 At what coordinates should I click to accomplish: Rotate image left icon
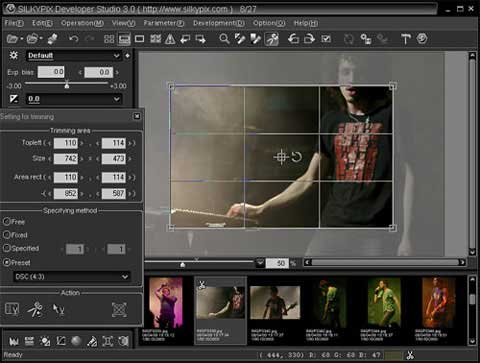coord(293,39)
